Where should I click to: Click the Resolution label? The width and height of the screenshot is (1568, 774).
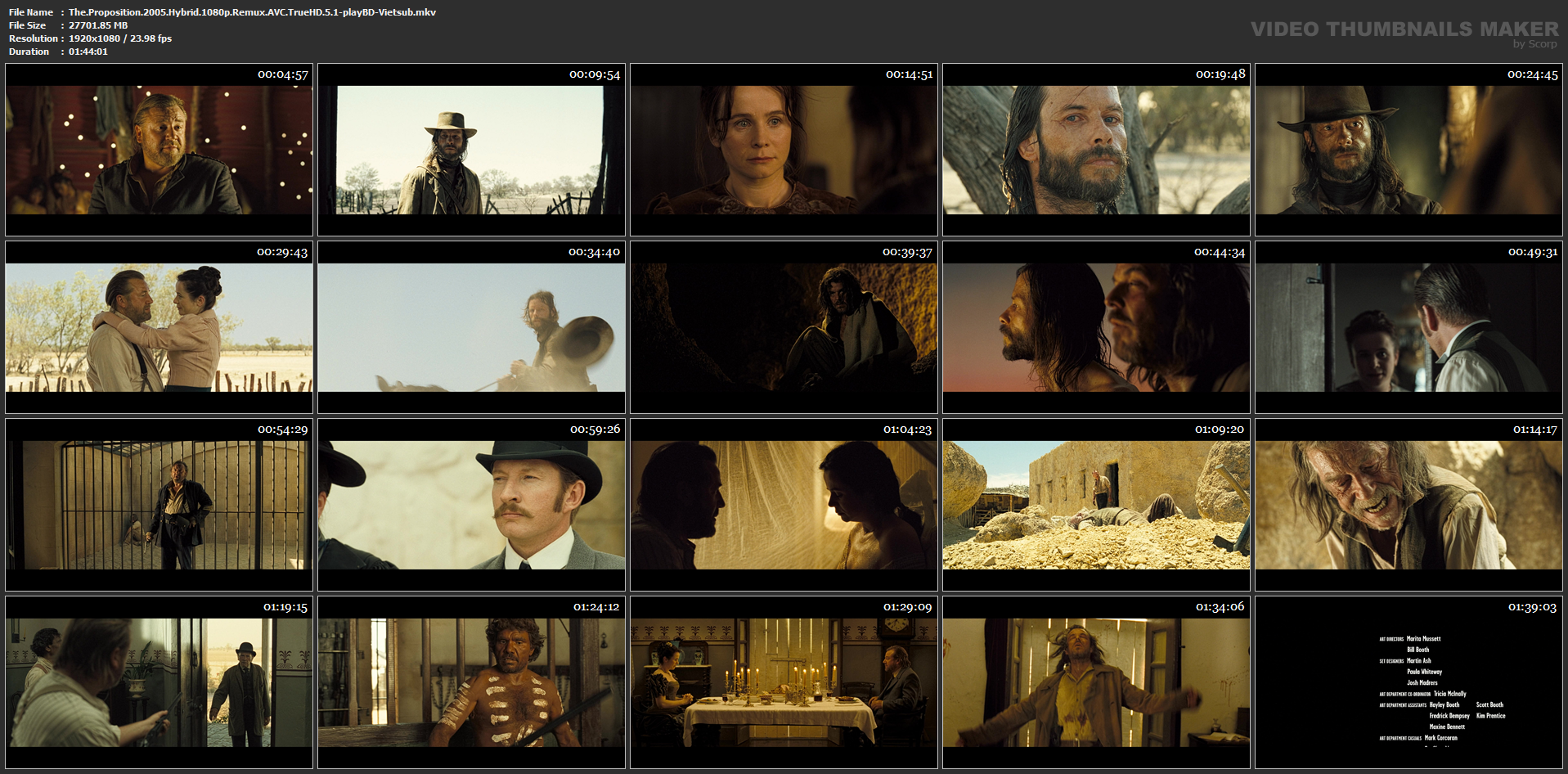[x=34, y=38]
